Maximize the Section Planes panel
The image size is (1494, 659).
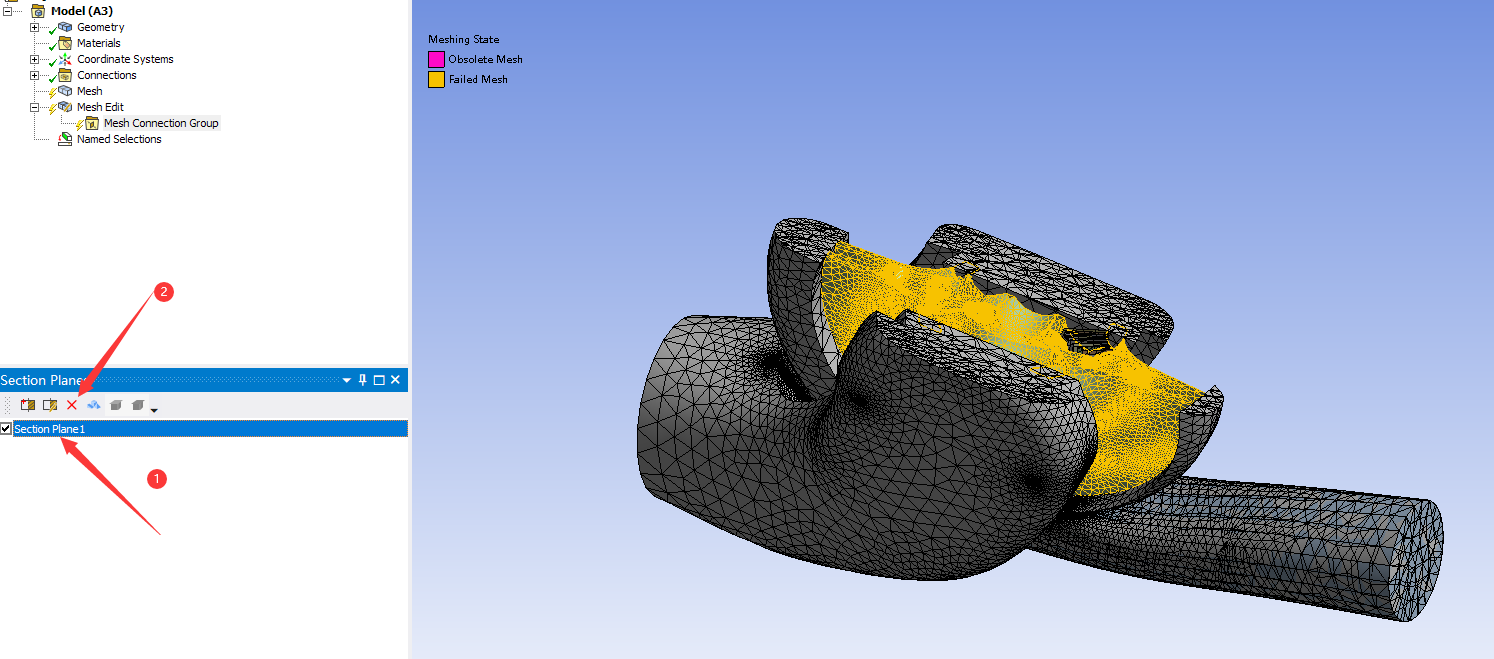tap(379, 380)
